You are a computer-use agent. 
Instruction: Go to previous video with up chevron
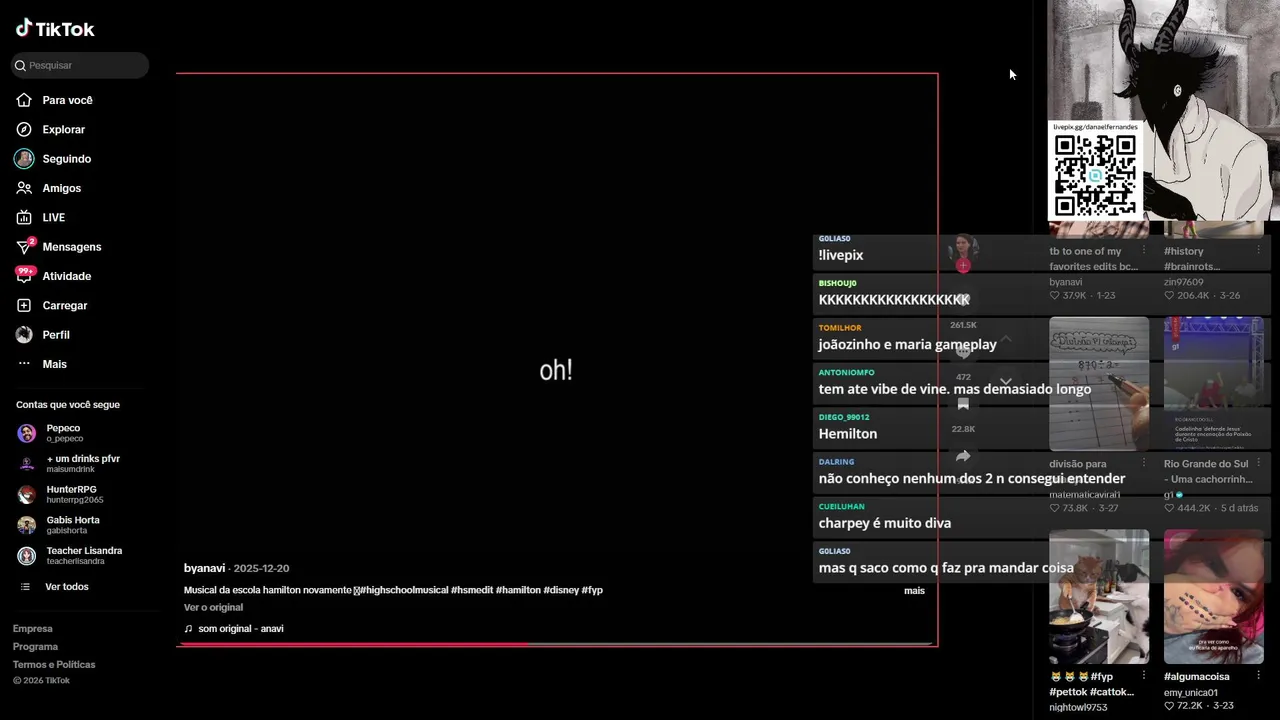(x=1006, y=340)
